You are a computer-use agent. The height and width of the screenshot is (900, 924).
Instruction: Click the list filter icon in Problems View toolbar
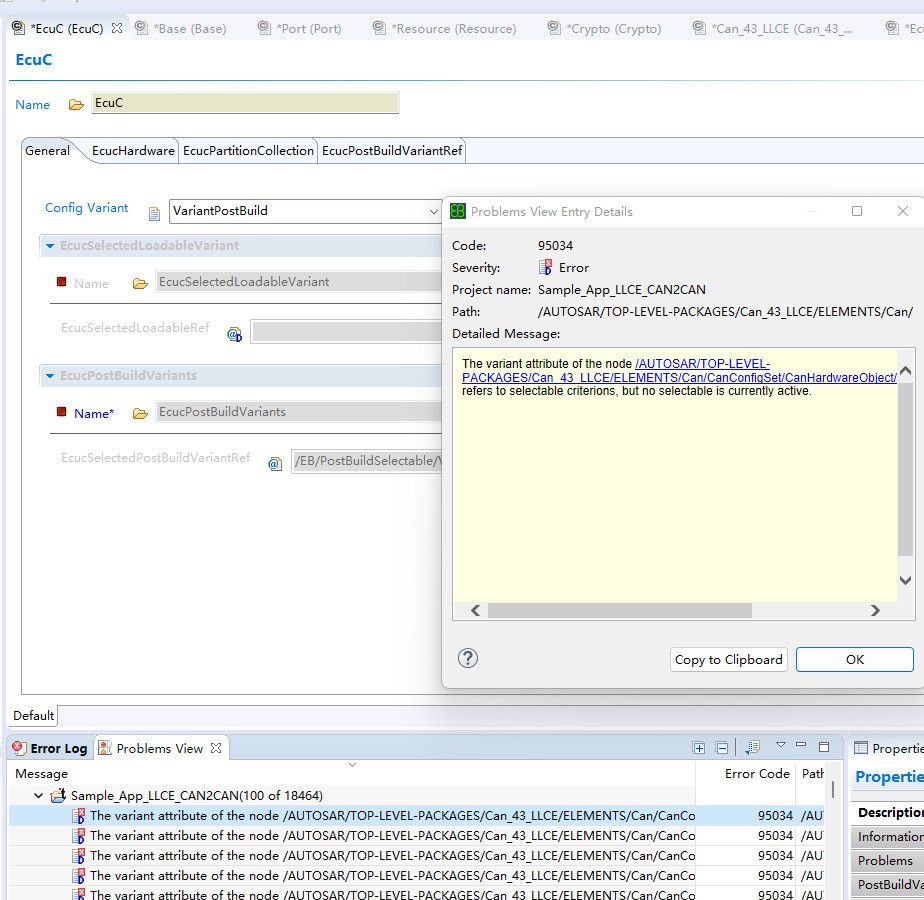pos(753,747)
